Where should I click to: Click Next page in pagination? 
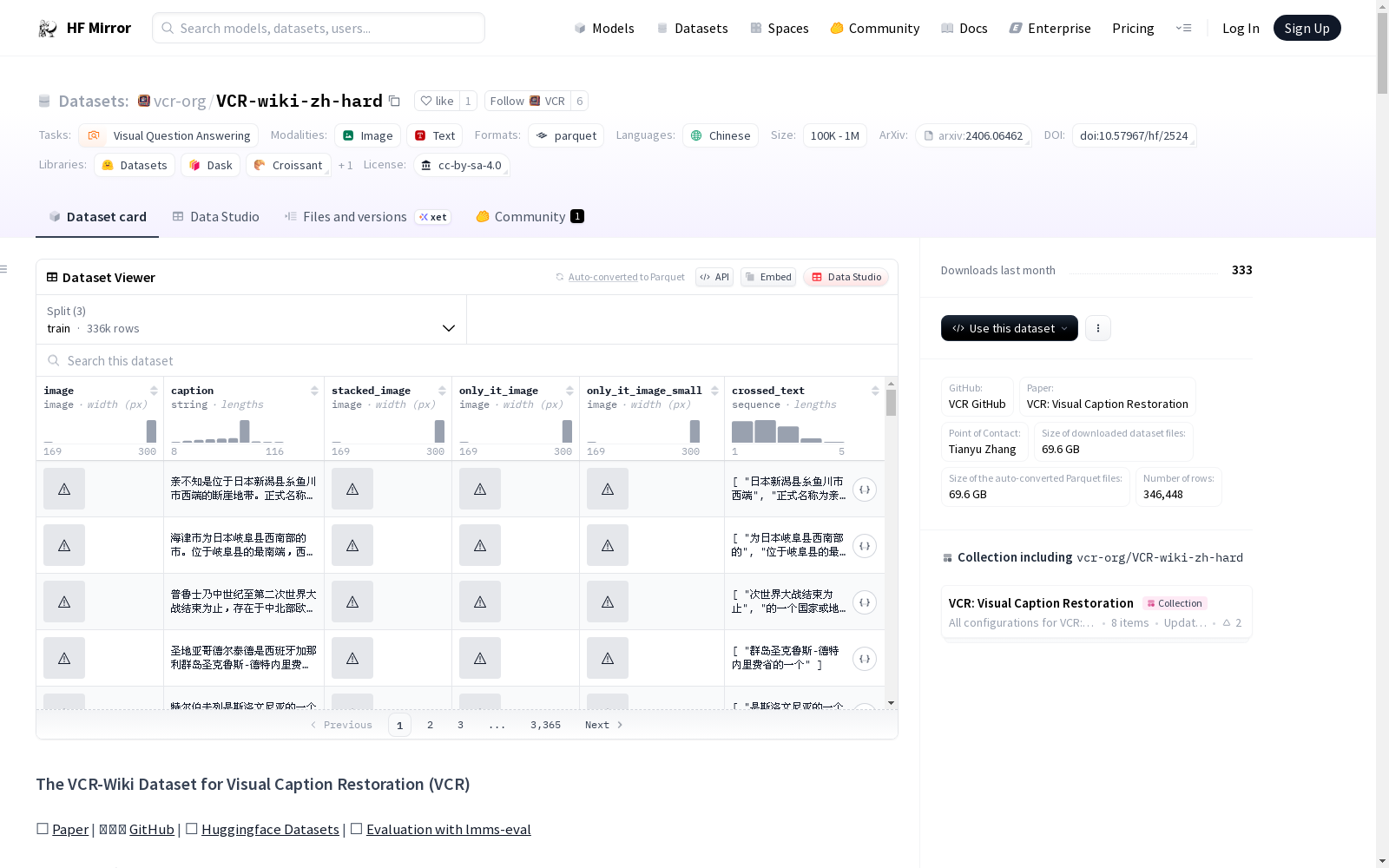pos(603,725)
